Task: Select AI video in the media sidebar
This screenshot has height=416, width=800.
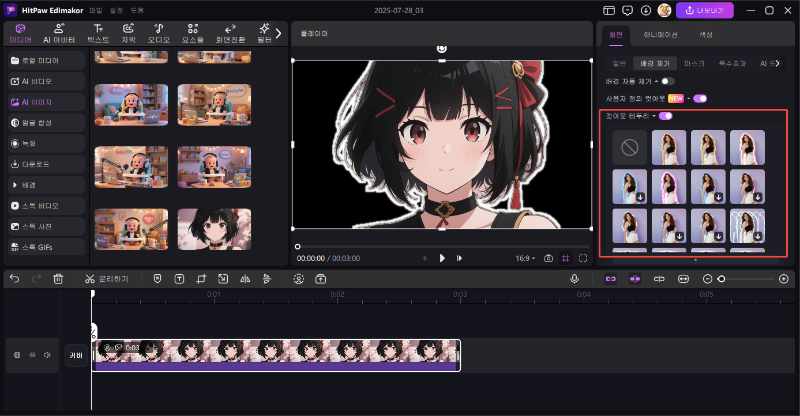Action: click(x=46, y=81)
